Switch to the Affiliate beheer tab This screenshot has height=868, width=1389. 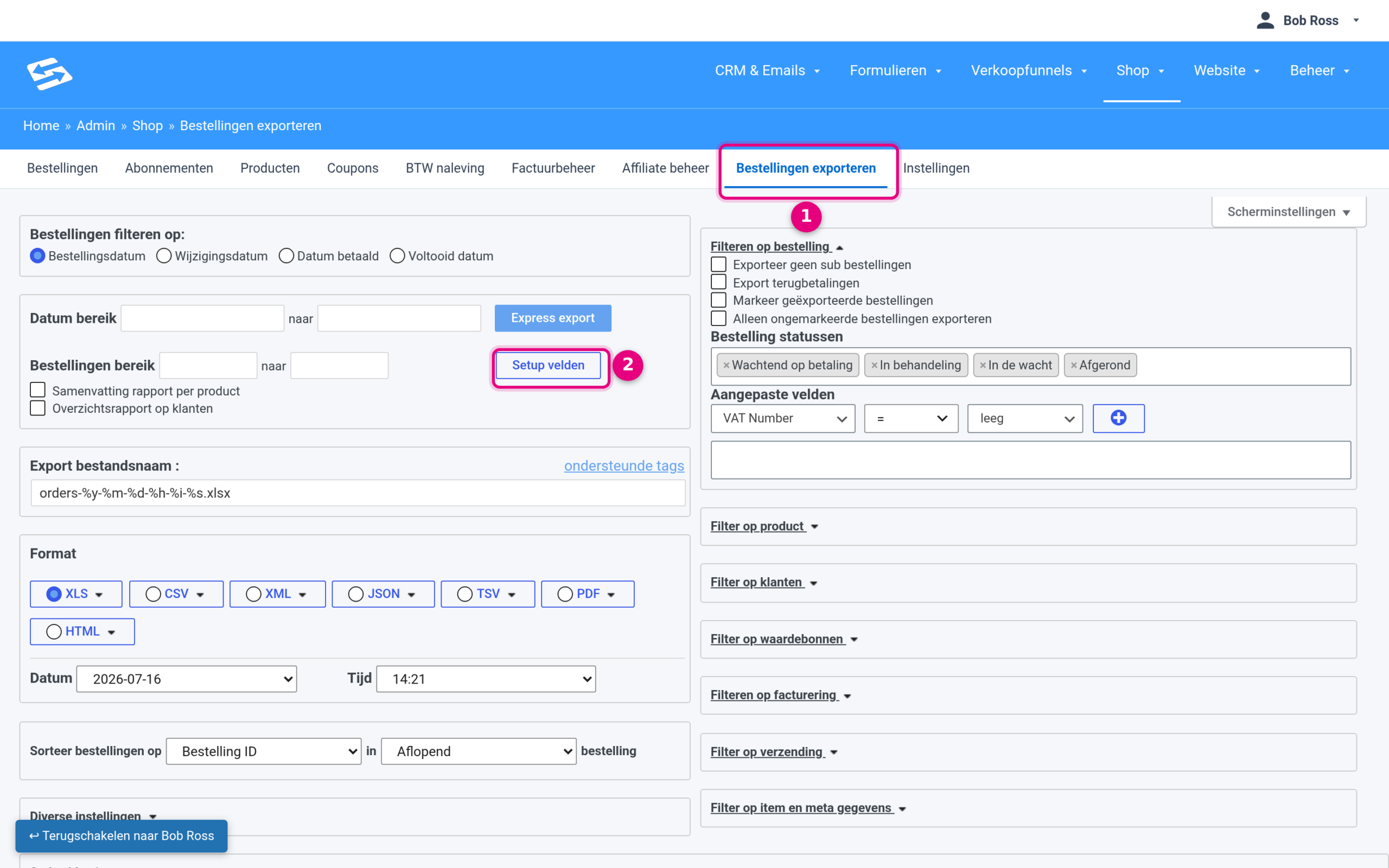665,168
